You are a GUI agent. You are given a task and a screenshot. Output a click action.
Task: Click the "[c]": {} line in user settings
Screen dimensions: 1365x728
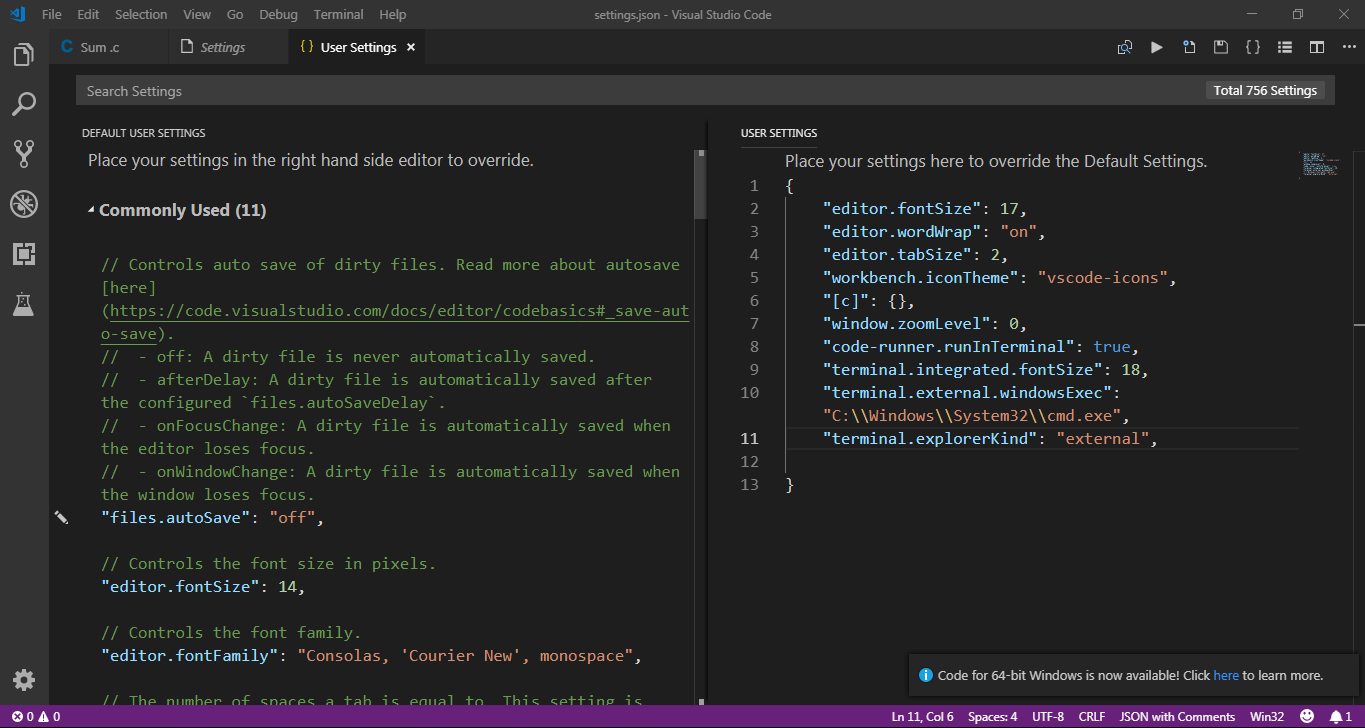pyautogui.click(x=868, y=300)
